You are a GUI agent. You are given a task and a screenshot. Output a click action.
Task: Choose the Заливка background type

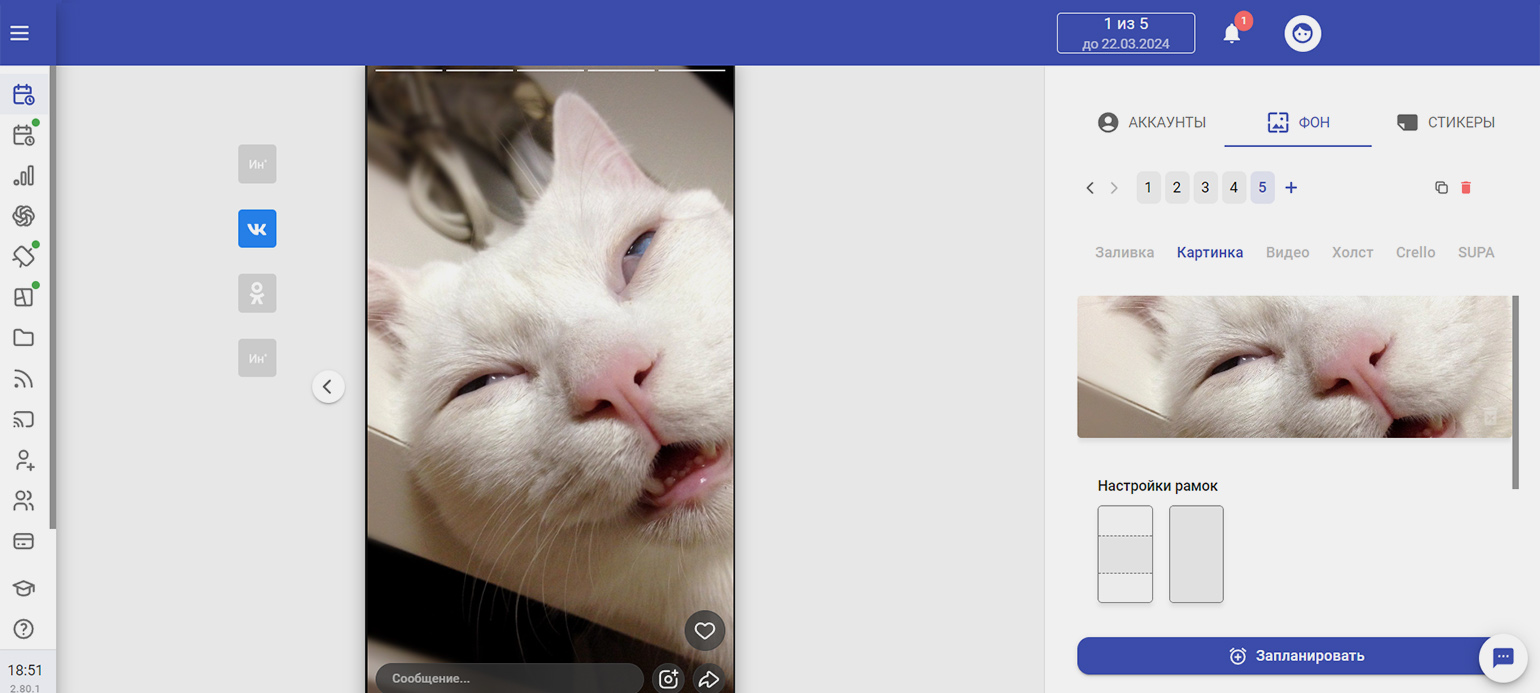coord(1125,253)
